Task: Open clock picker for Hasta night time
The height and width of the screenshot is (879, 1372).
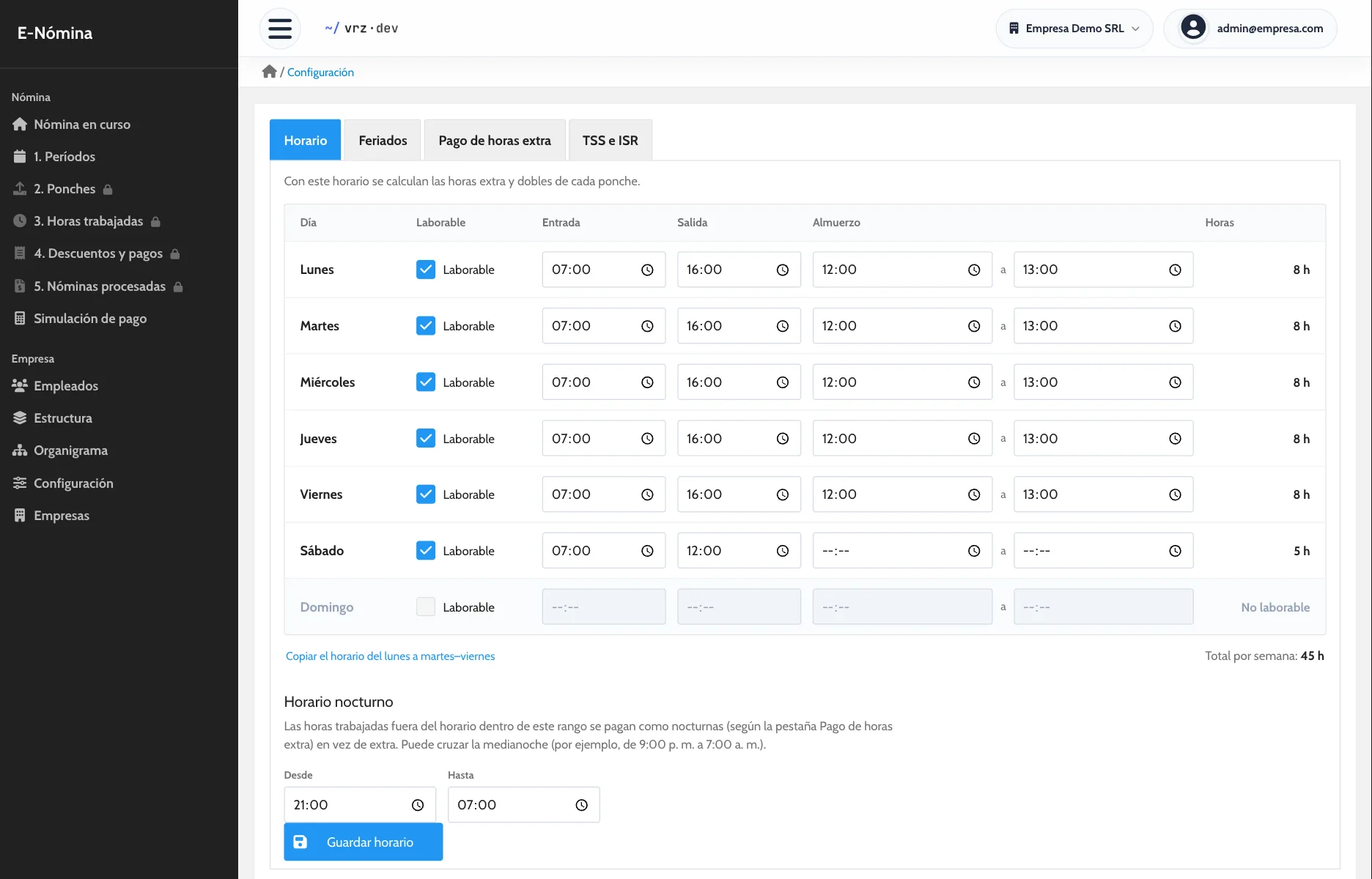Action: [x=581, y=805]
